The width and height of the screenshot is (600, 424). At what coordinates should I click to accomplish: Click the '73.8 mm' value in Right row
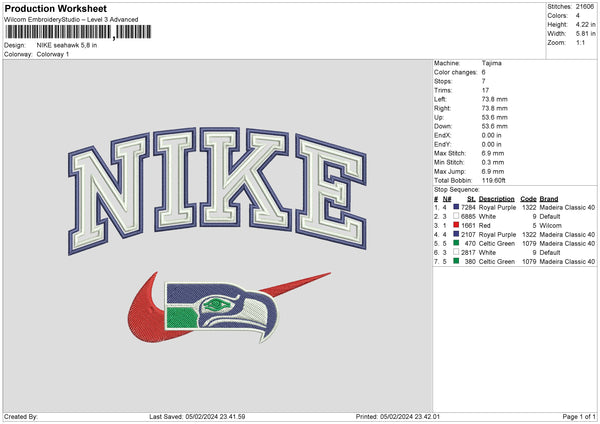point(494,108)
